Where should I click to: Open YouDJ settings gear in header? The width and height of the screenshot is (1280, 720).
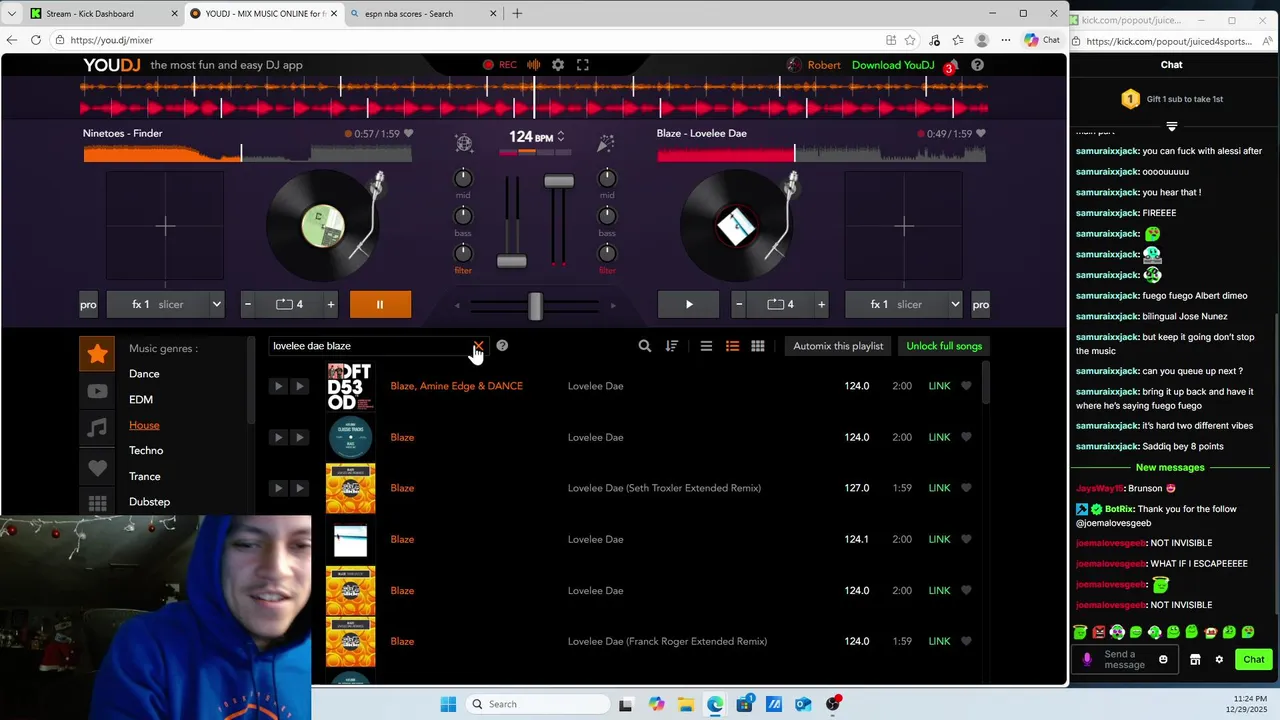tap(558, 65)
